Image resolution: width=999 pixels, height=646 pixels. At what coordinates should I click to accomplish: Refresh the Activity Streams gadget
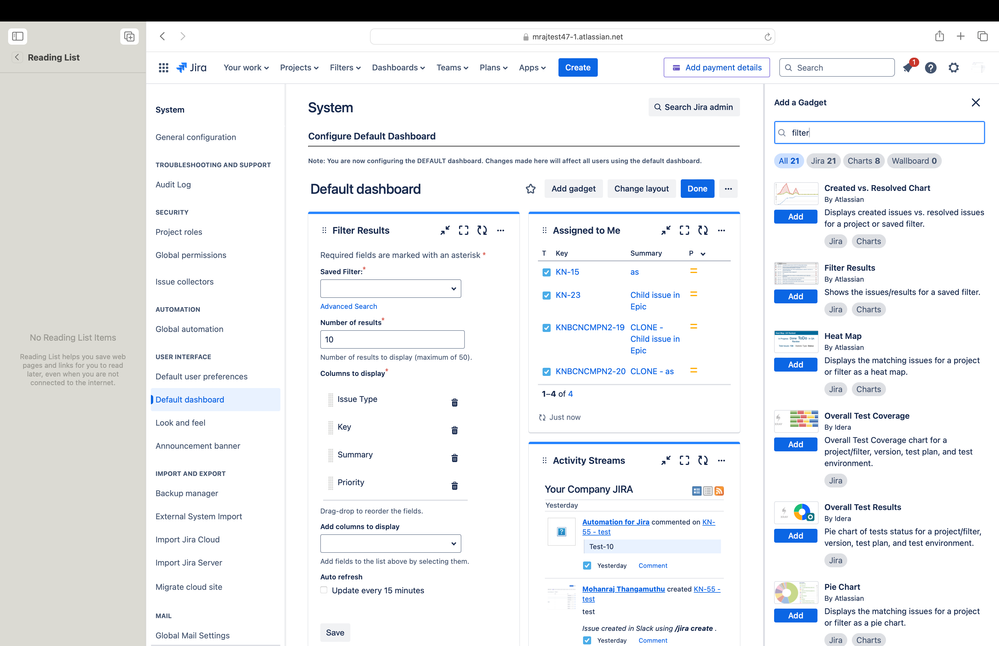(x=703, y=461)
